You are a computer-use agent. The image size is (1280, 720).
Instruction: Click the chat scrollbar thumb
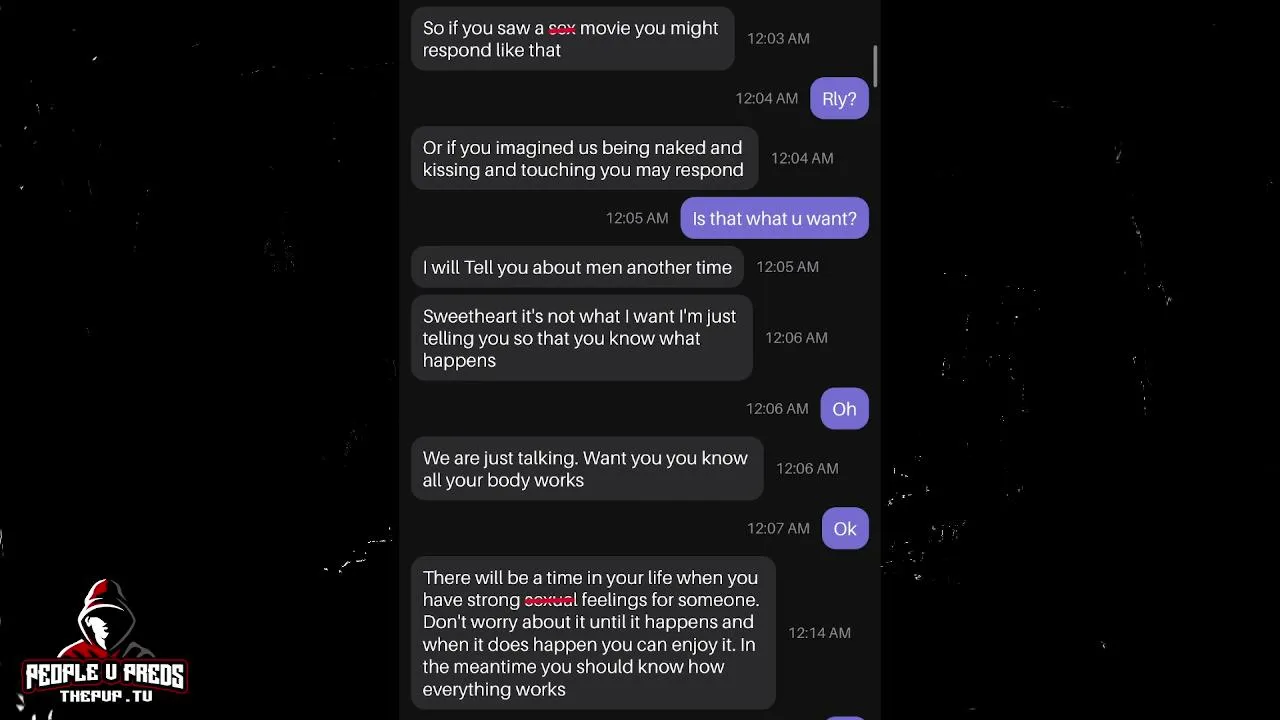click(x=875, y=66)
